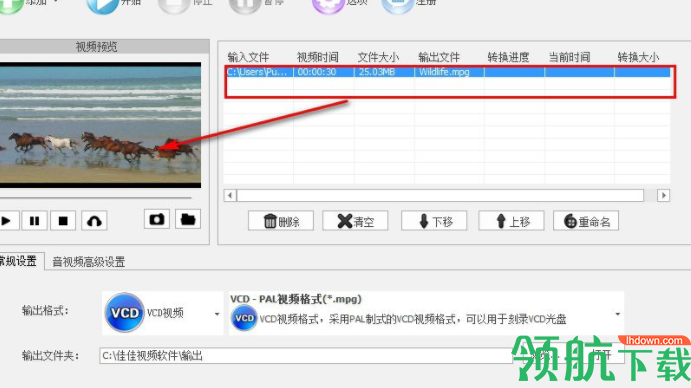This screenshot has height=388, width=691.
Task: Click the green add file toolbar icon
Action: 11,5
